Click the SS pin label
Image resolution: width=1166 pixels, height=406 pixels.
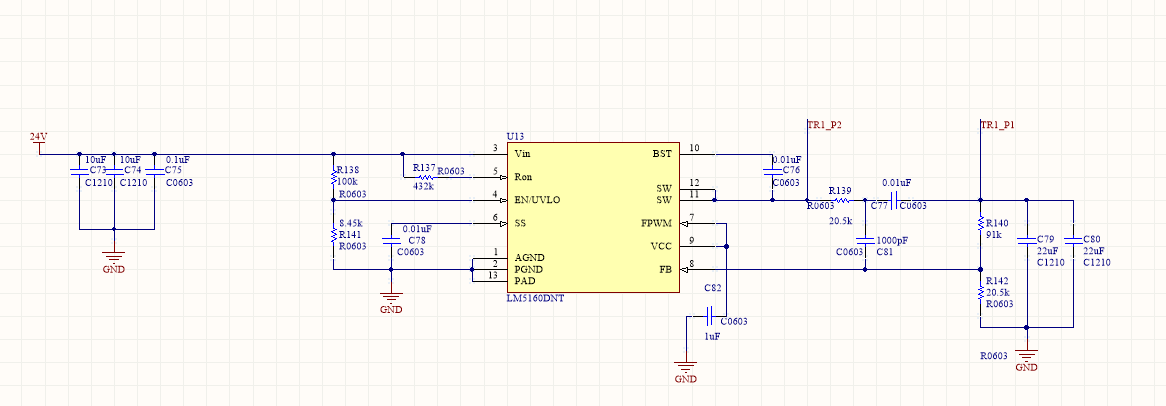point(520,223)
